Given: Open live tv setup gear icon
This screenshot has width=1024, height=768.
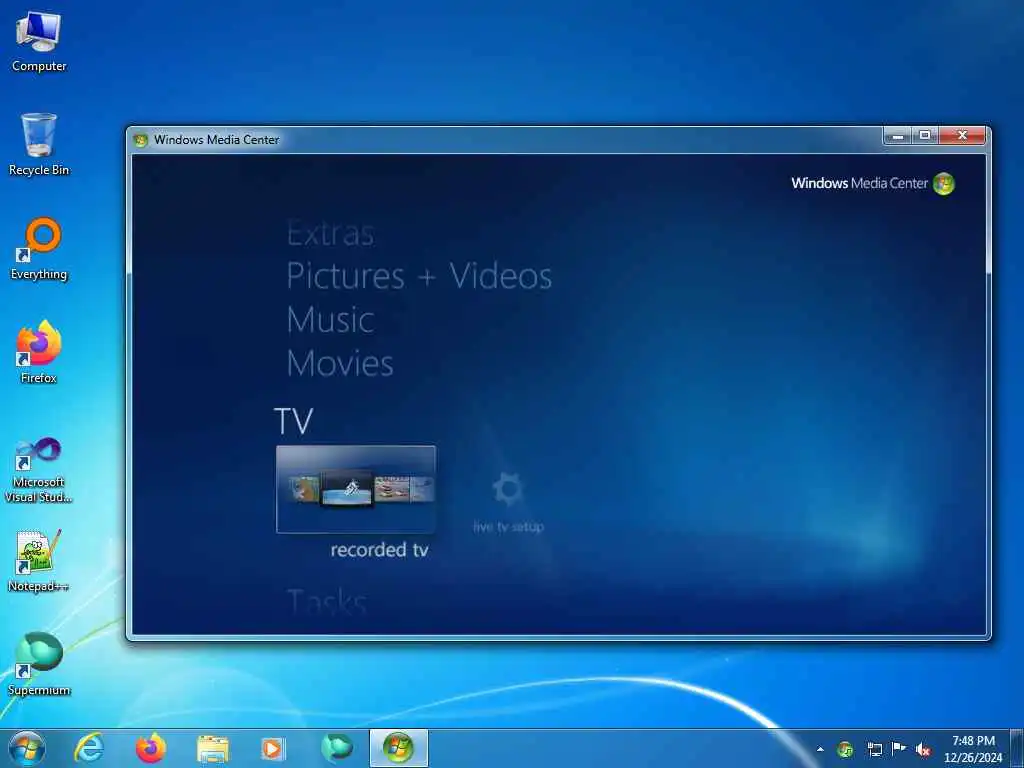Looking at the screenshot, I should [x=508, y=489].
